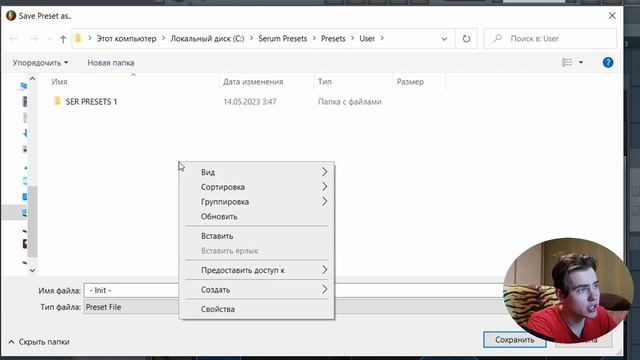Open the view options dropdown arrow
Screen dimensions: 640x360
581,62
